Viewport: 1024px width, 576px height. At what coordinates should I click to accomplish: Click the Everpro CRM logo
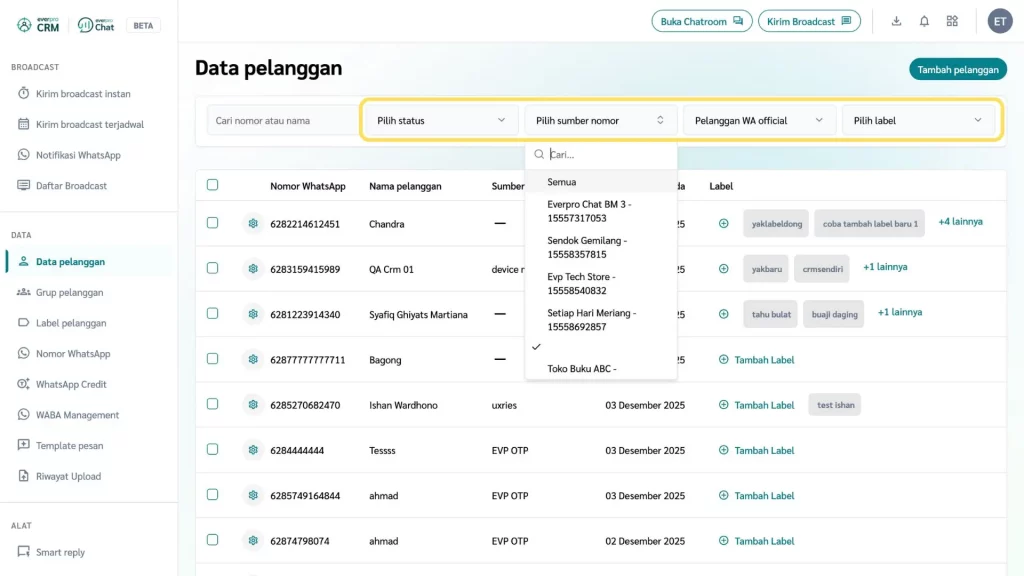[39, 25]
